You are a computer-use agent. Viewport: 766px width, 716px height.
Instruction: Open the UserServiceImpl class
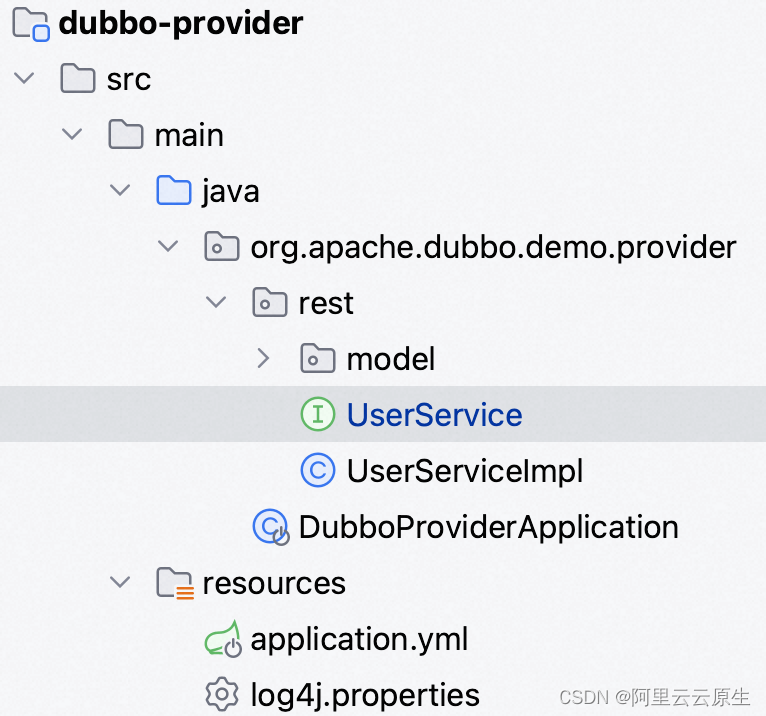tap(465, 471)
